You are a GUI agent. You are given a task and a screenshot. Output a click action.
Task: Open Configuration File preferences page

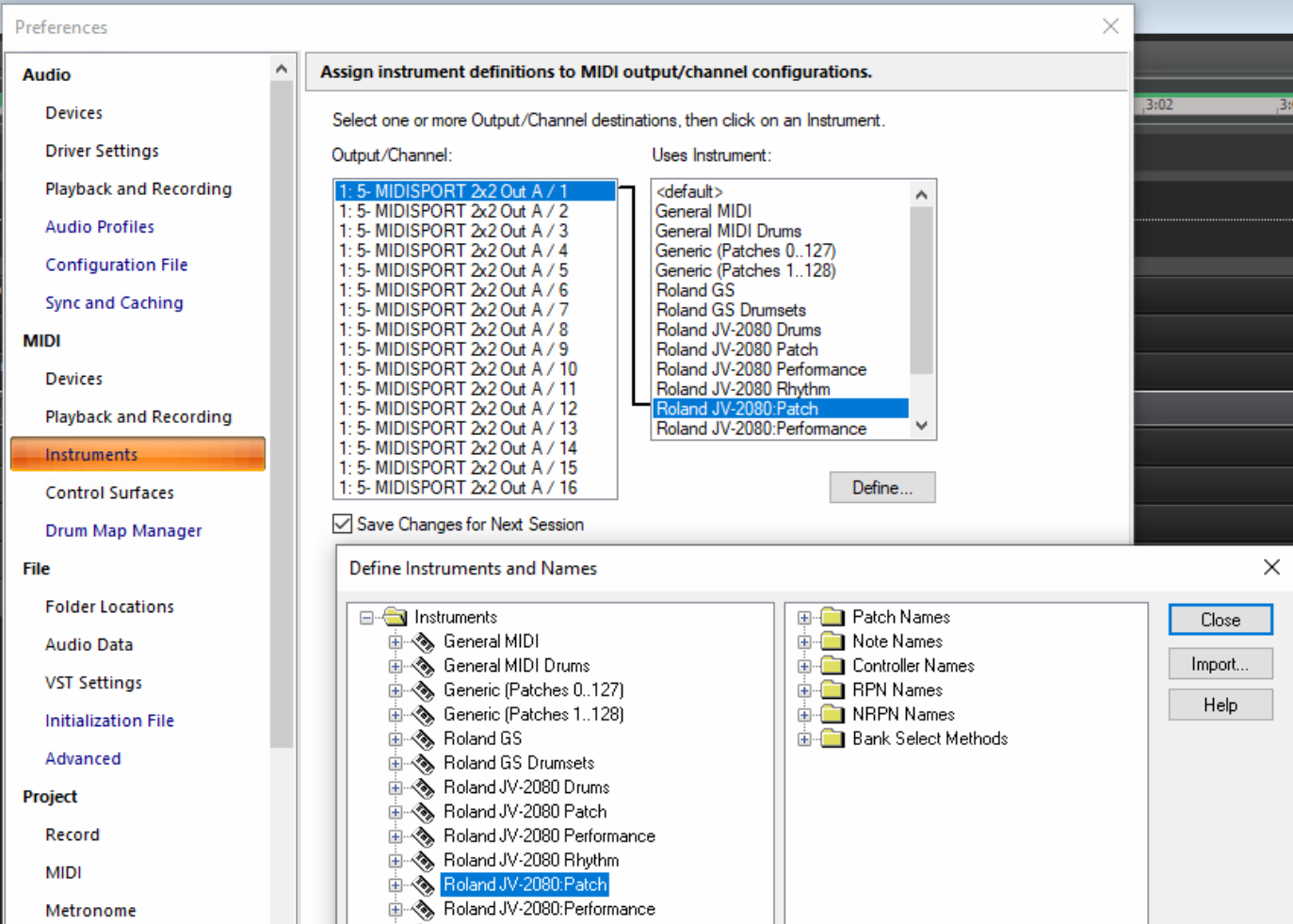(117, 265)
